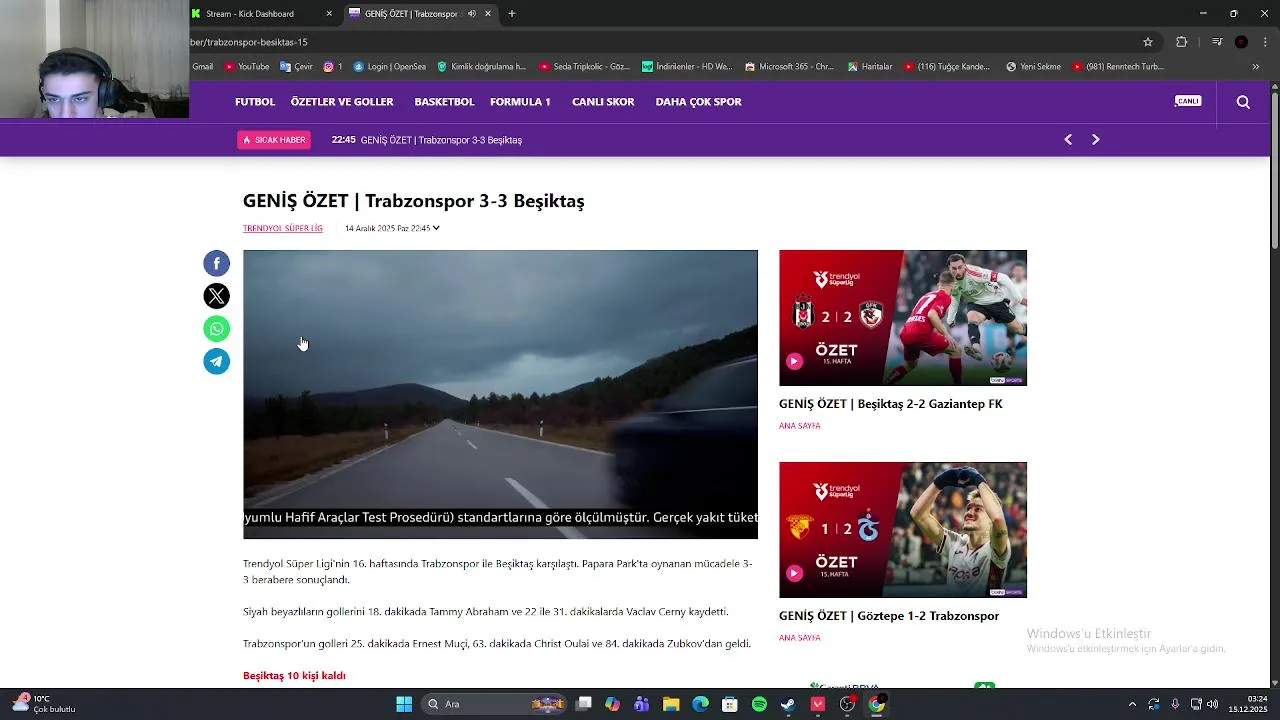Open File Explorer from taskbar

click(671, 704)
